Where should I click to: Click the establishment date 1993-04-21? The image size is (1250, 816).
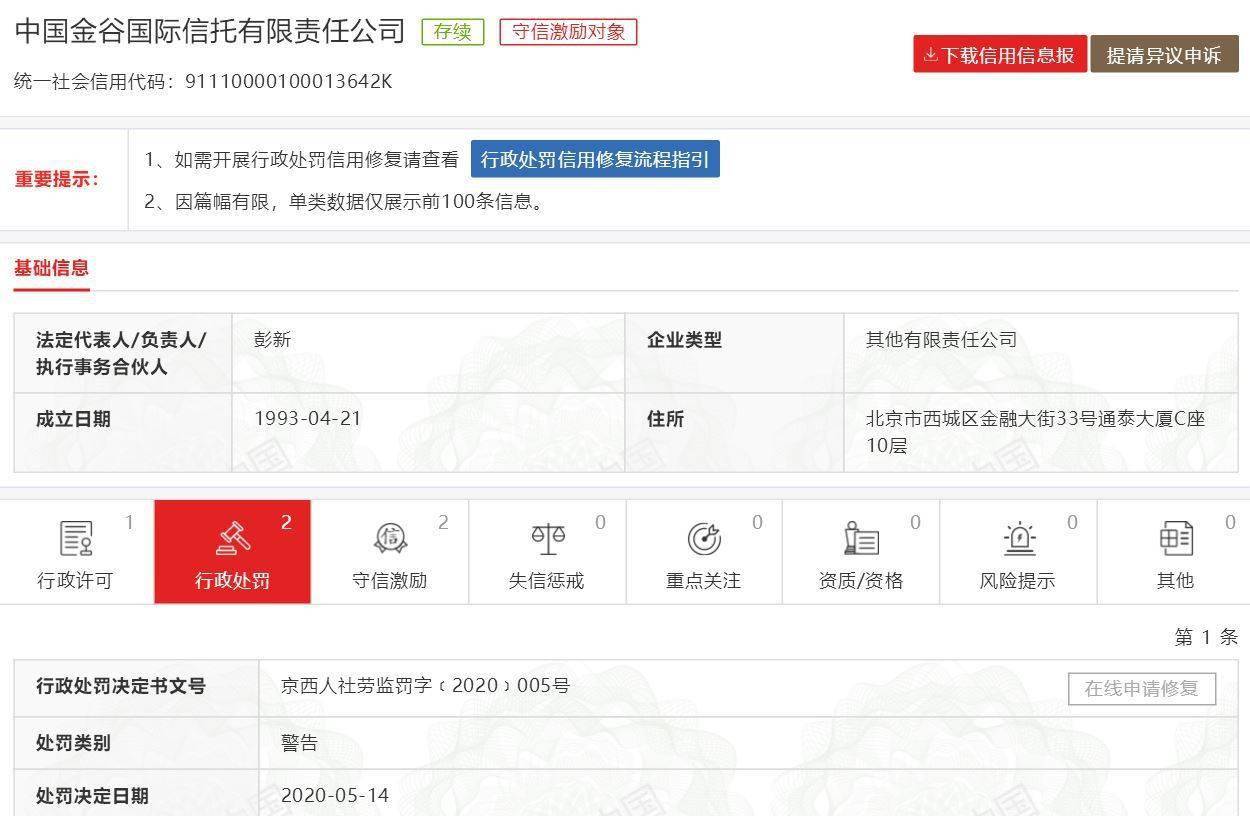pyautogui.click(x=308, y=419)
